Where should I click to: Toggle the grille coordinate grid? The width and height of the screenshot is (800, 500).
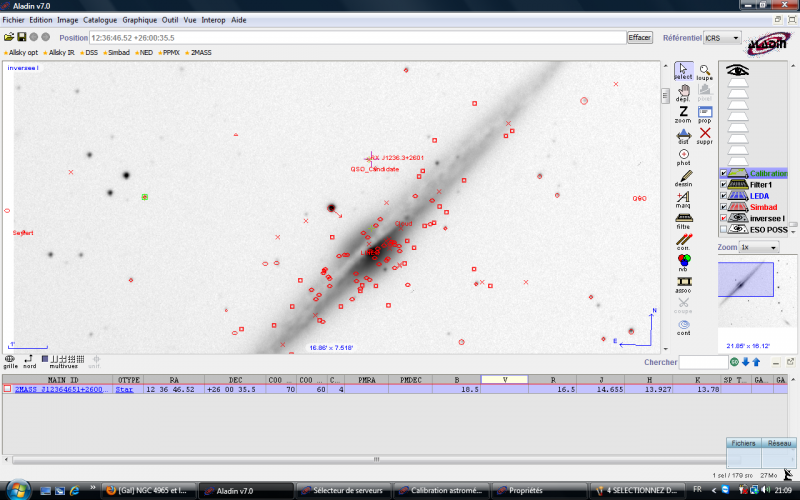[x=10, y=362]
